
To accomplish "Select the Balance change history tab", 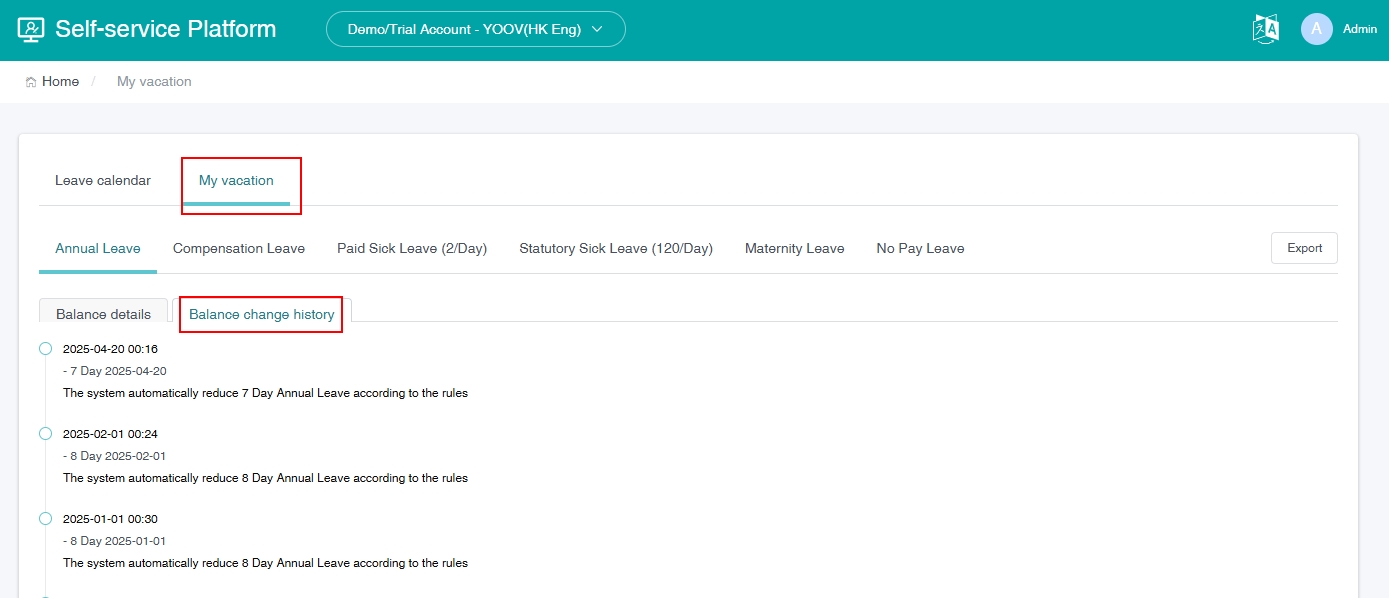I will click(262, 314).
